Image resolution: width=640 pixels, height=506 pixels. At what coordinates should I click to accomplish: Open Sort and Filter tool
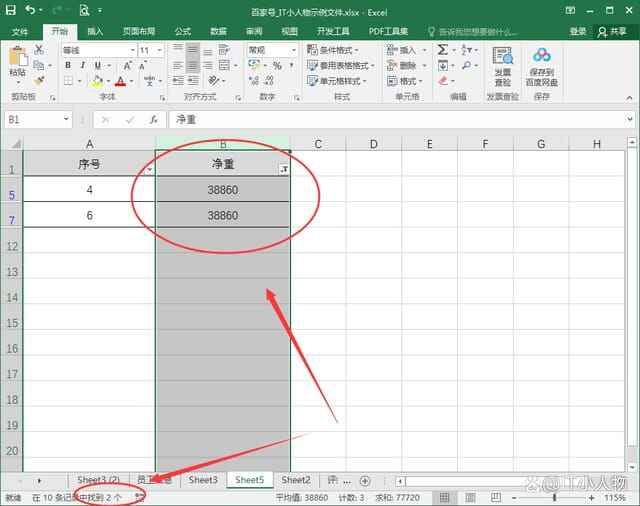[x=467, y=50]
